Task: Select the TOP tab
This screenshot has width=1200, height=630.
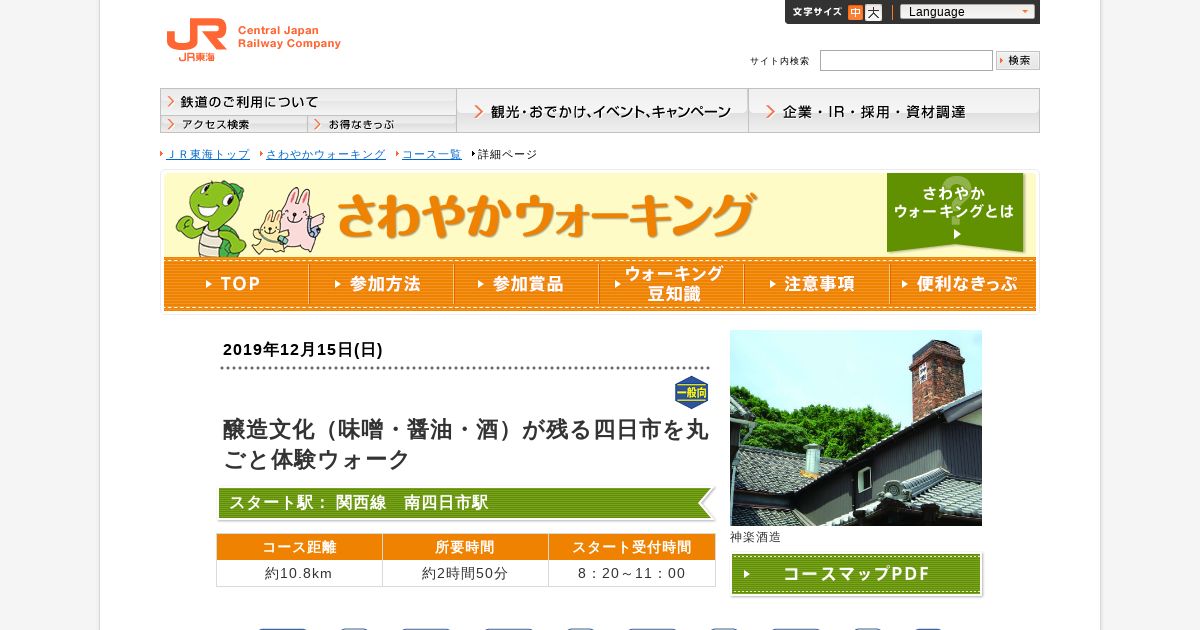Action: click(236, 284)
